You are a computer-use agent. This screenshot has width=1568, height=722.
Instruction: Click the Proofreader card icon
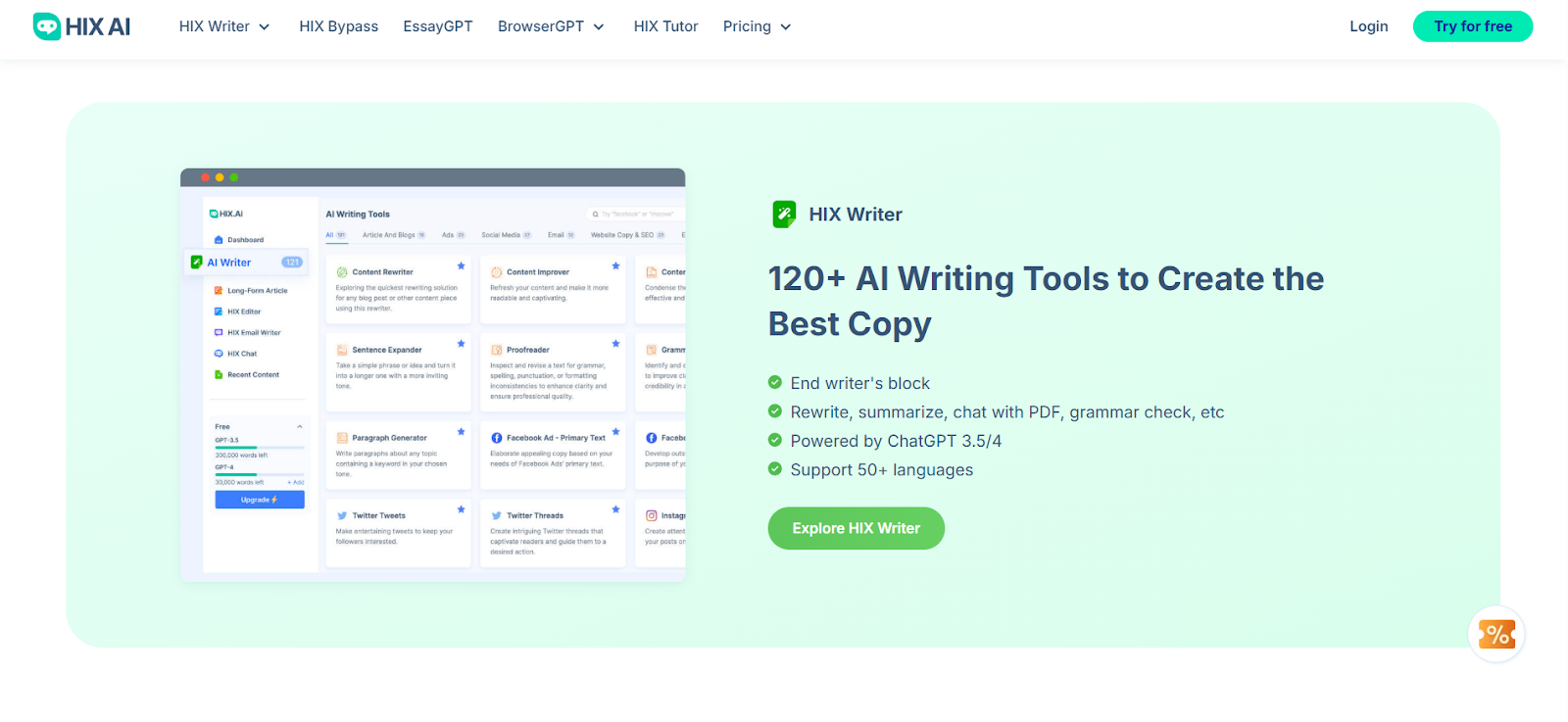point(496,350)
